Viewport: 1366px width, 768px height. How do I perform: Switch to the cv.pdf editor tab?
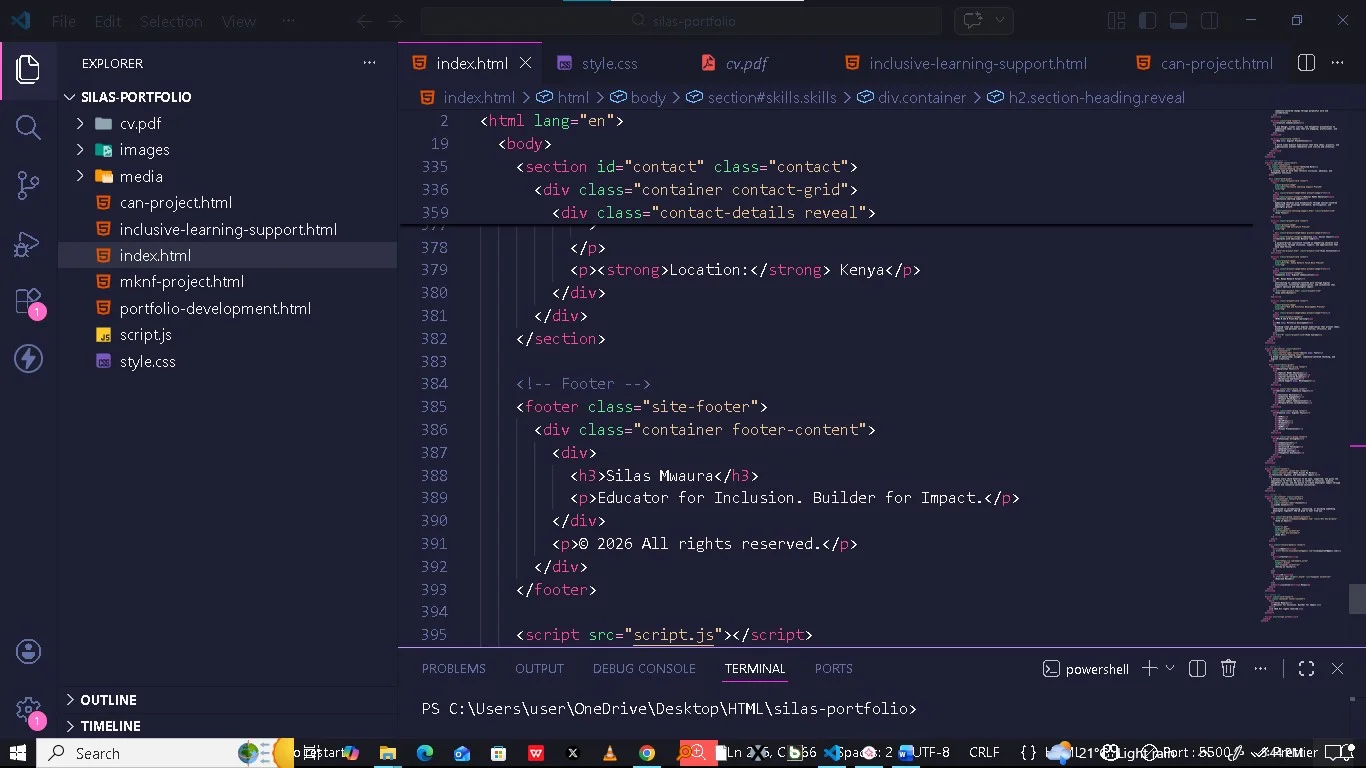(746, 63)
